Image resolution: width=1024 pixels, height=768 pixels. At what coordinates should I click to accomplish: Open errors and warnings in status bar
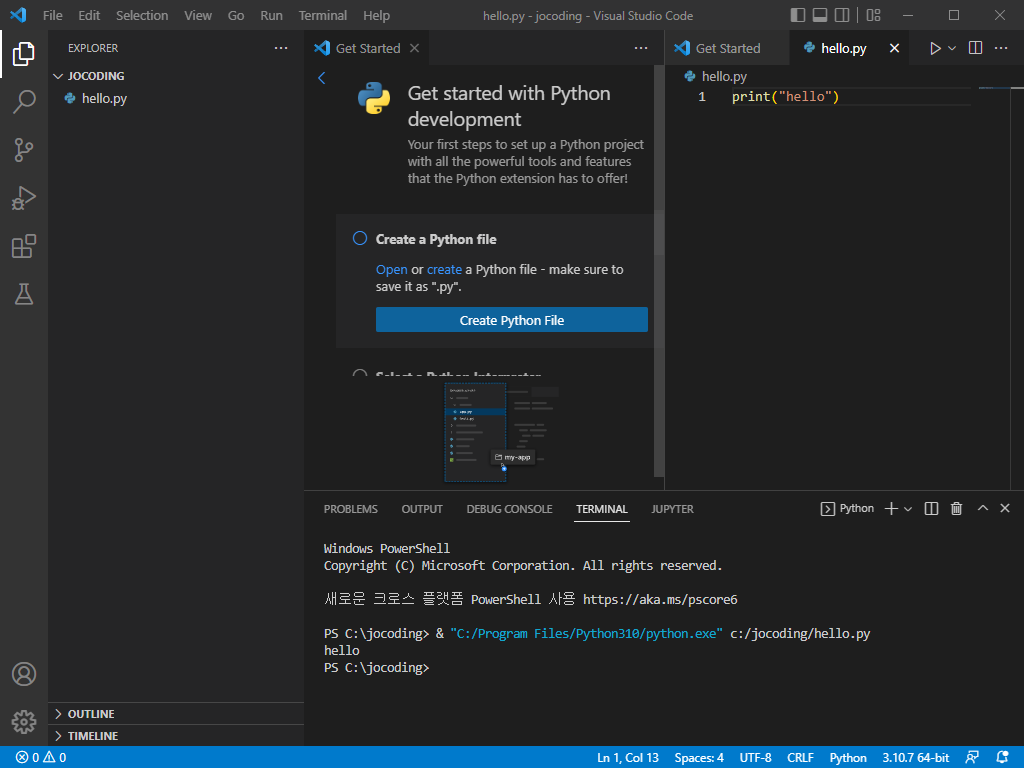(40, 758)
